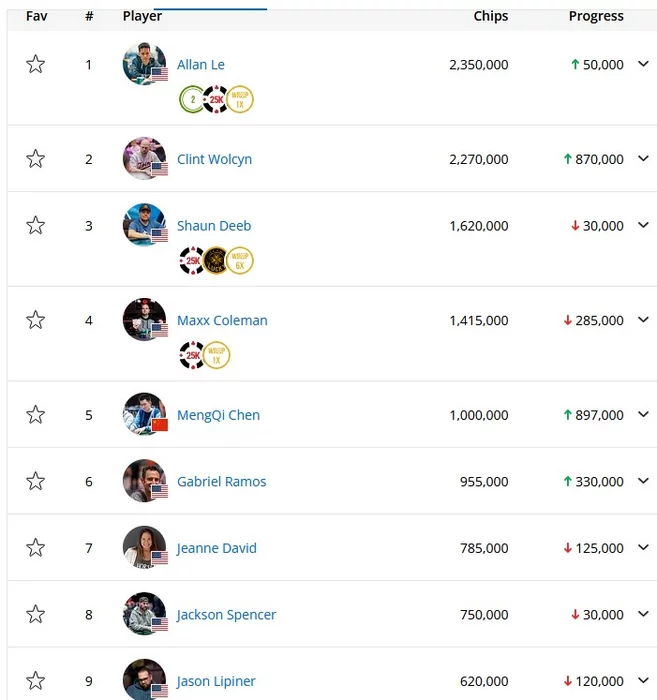Sort by the Chips column header
This screenshot has height=700, width=657.
(490, 16)
